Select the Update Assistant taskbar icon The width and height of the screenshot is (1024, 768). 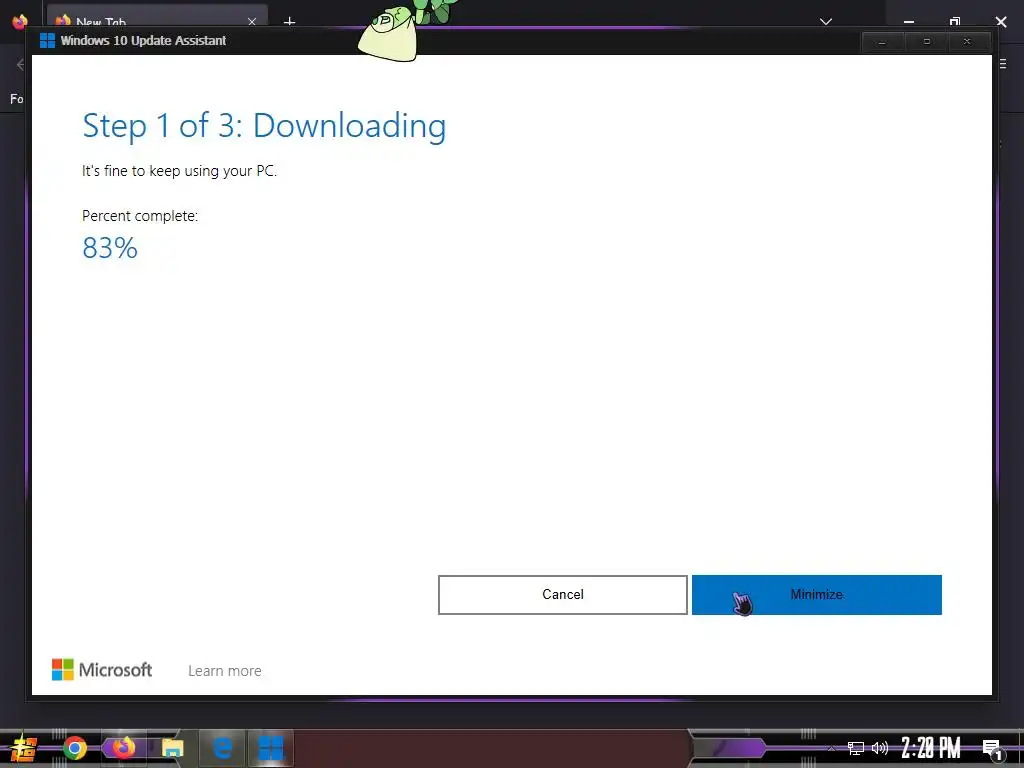pos(270,748)
